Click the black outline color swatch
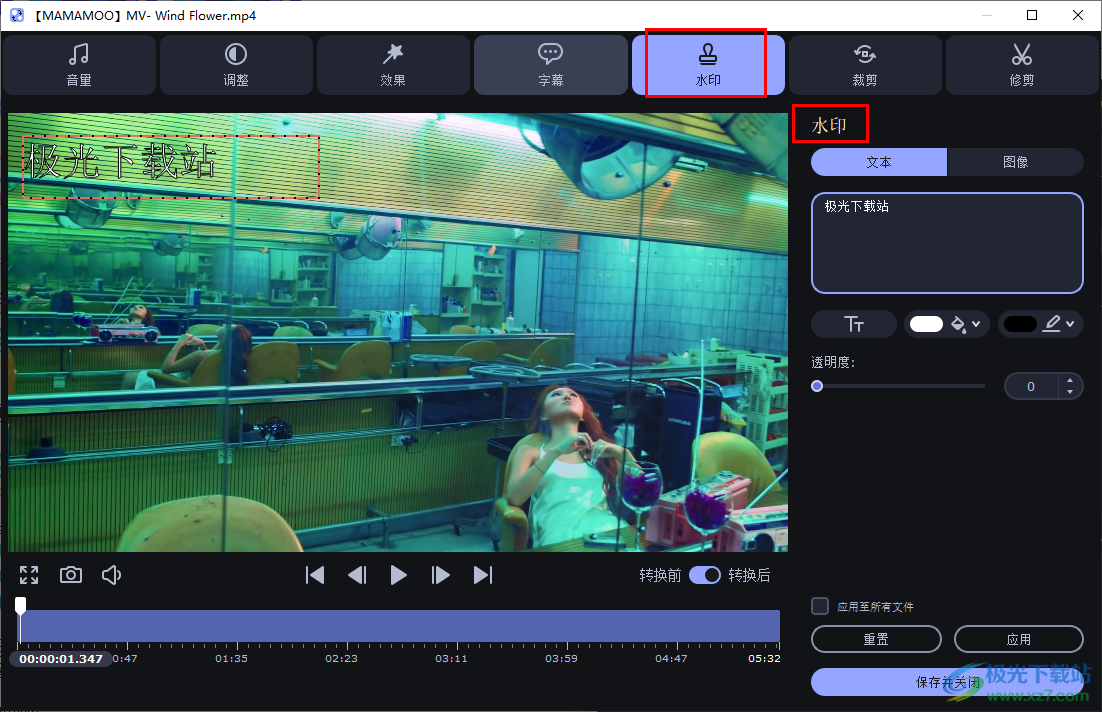 [x=1020, y=324]
